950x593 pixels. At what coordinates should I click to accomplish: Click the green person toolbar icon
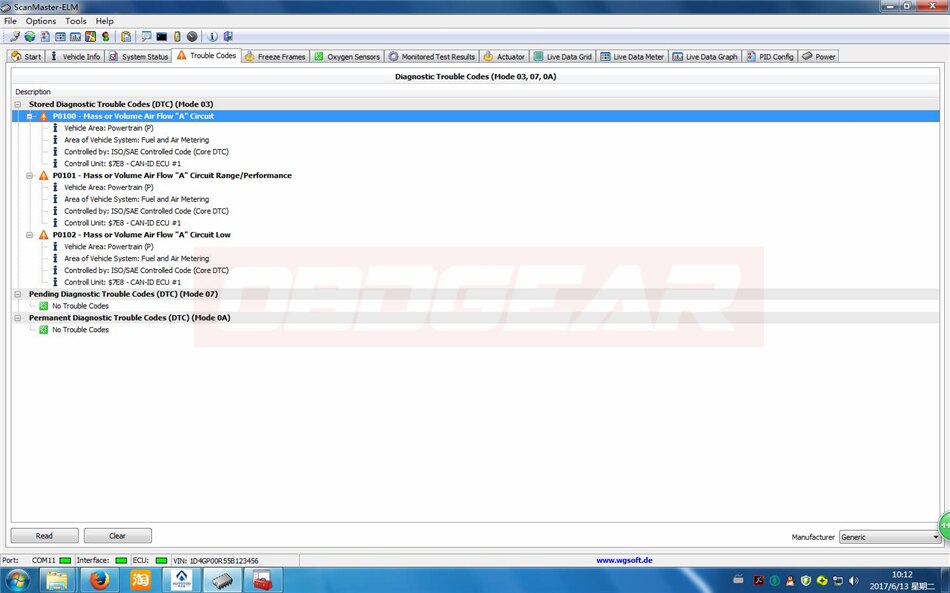105,36
